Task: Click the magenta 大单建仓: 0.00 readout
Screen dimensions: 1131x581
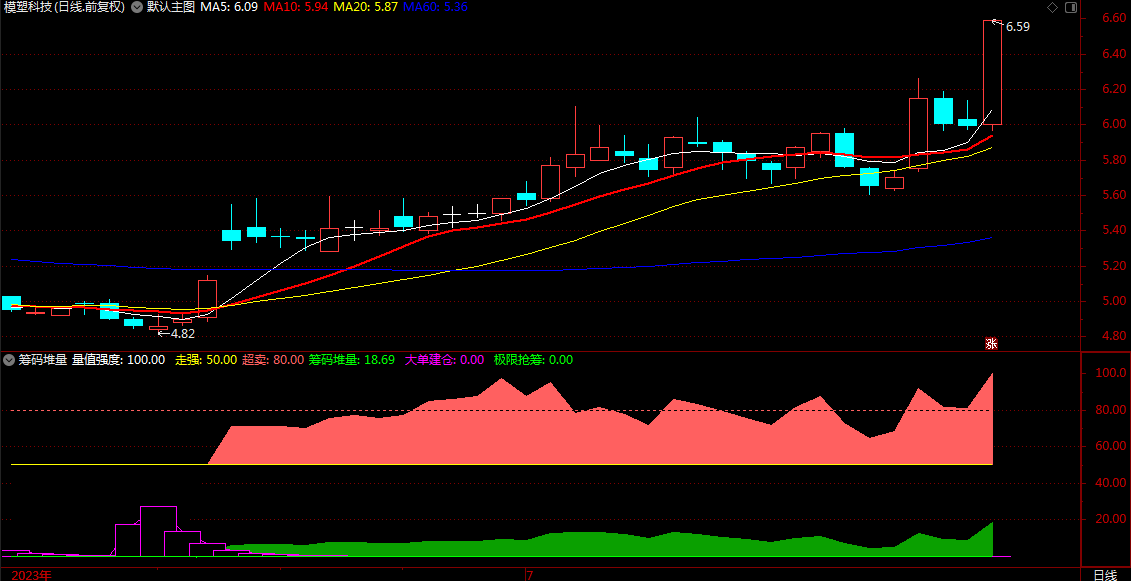Action: pos(444,359)
